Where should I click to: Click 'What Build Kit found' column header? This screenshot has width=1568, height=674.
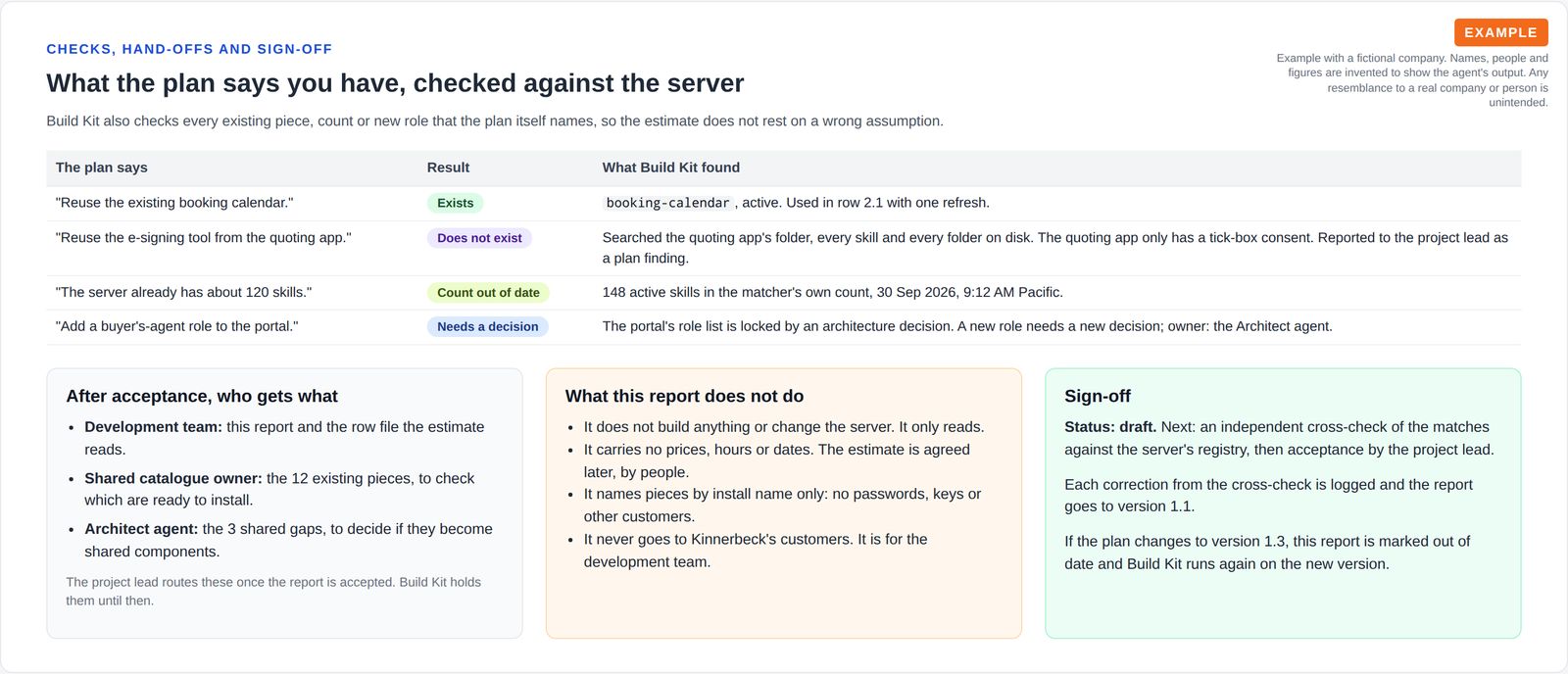pos(671,168)
